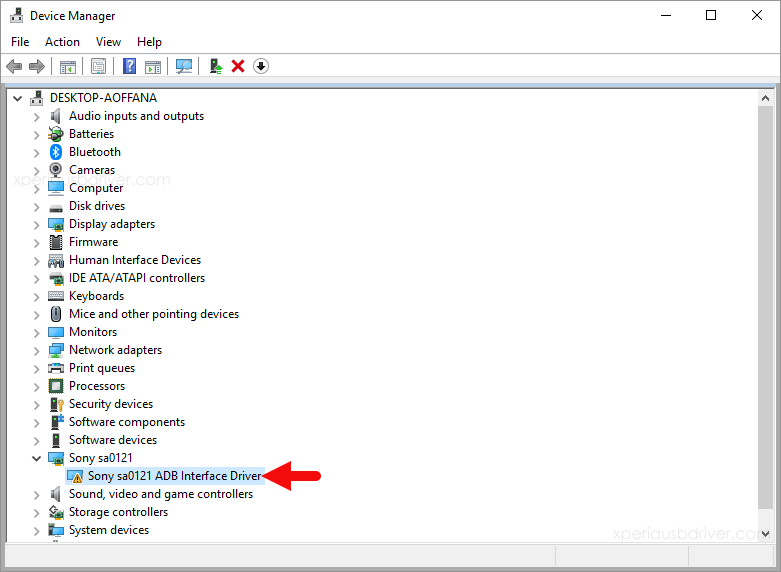Viewport: 781px width, 572px height.
Task: Click the Processors category icon
Action: coord(56,386)
